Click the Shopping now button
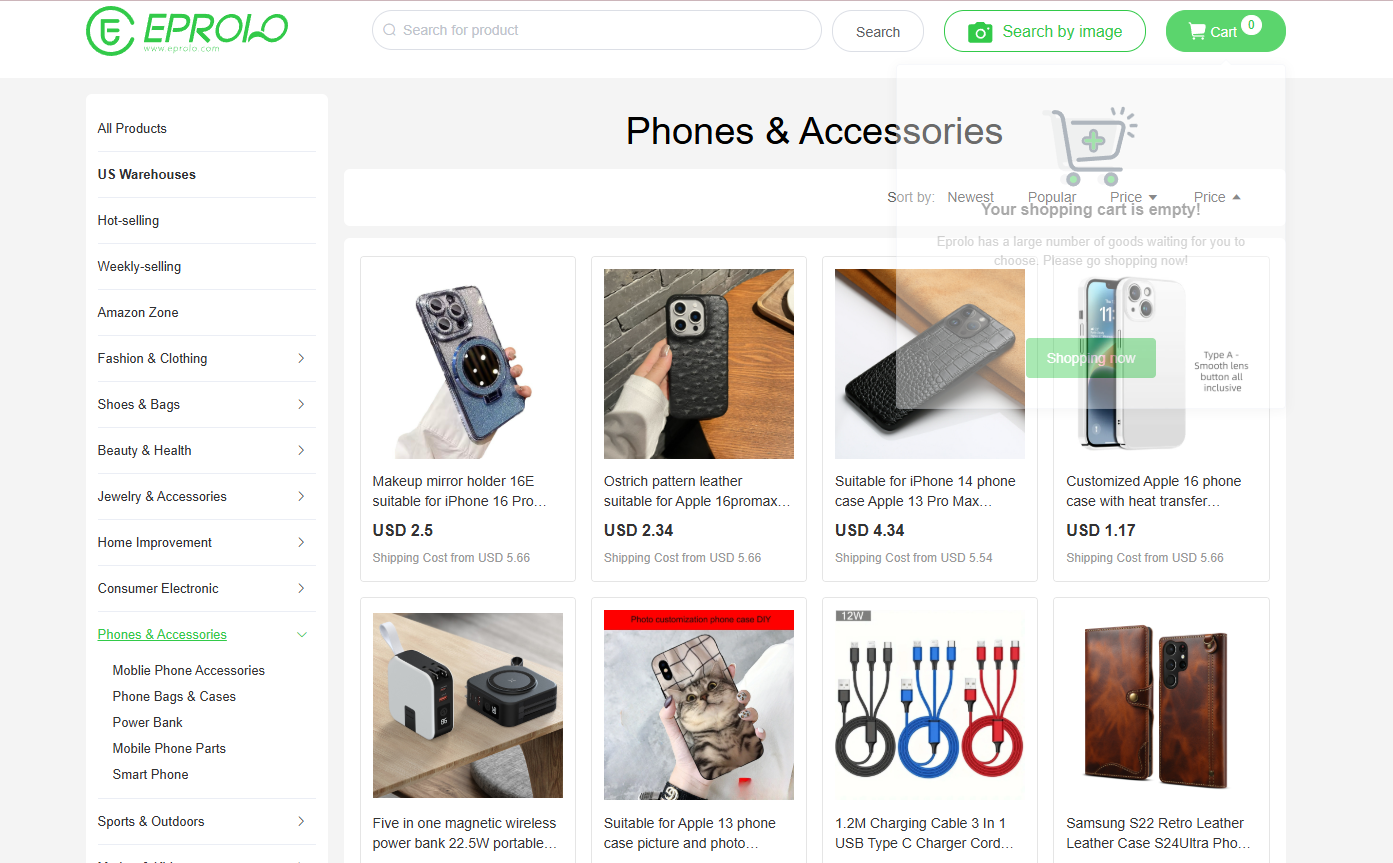Image resolution: width=1393 pixels, height=863 pixels. tap(1091, 358)
